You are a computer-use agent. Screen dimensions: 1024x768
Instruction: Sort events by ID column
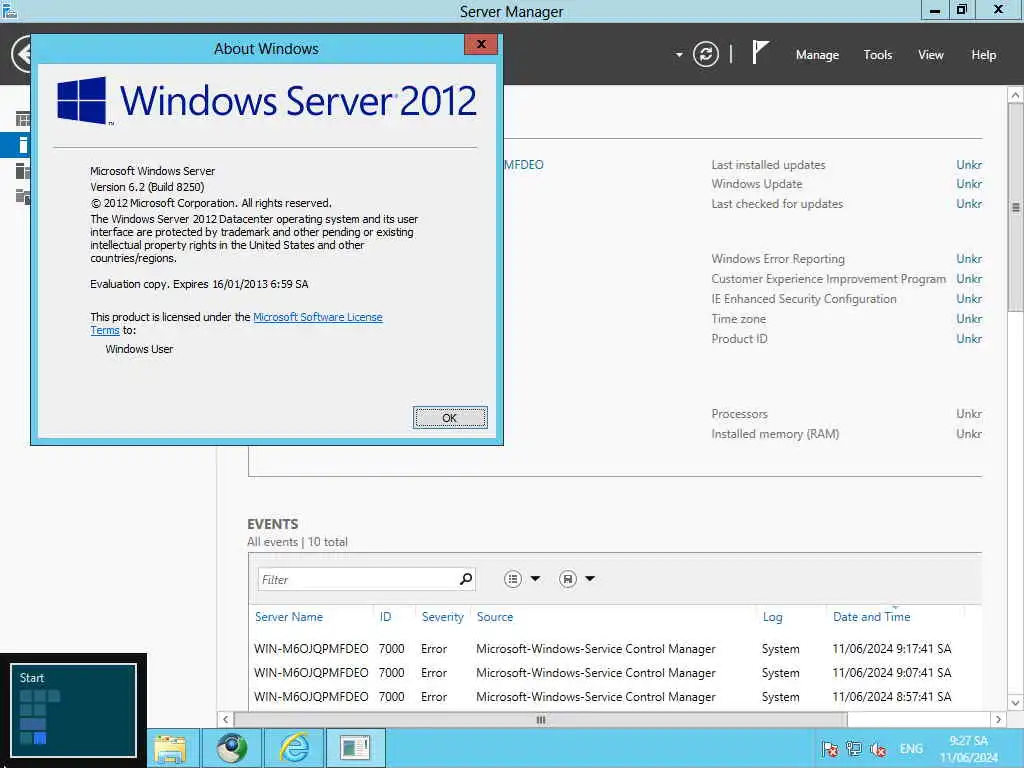click(385, 616)
